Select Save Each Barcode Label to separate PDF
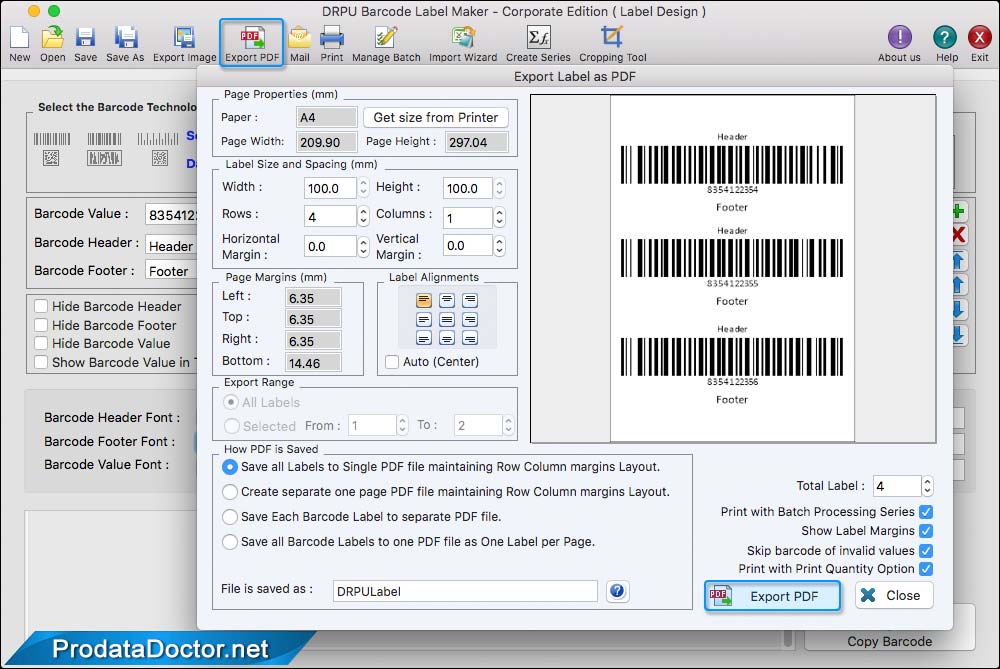Screen dimensions: 1000x669 coord(230,517)
